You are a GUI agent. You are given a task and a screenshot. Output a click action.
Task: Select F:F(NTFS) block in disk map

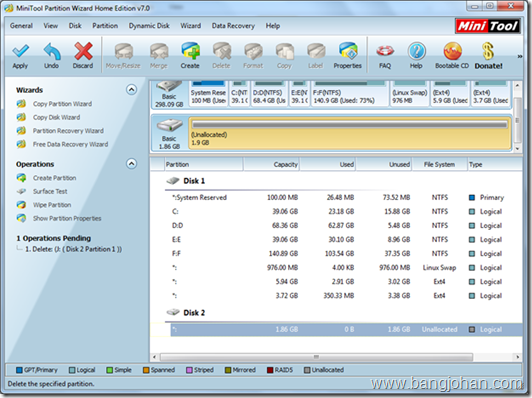click(x=349, y=94)
